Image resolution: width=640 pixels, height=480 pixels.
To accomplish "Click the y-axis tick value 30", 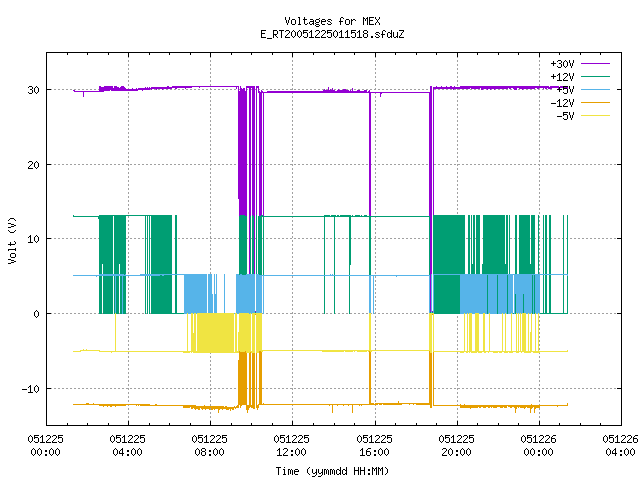I will pos(33,90).
